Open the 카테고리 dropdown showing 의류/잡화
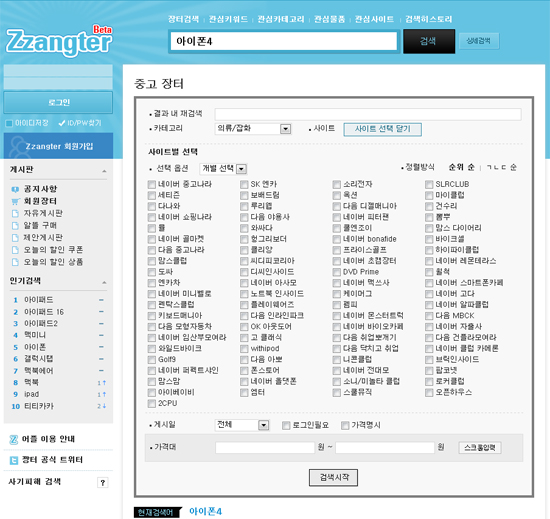 pyautogui.click(x=253, y=129)
